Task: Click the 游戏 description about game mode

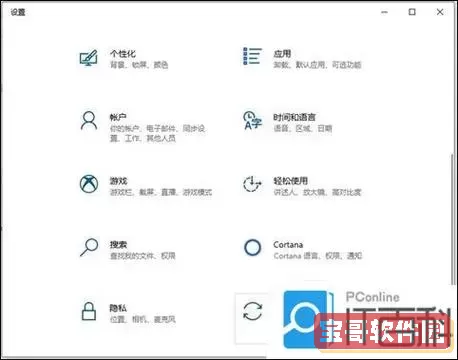Action: pos(161,192)
